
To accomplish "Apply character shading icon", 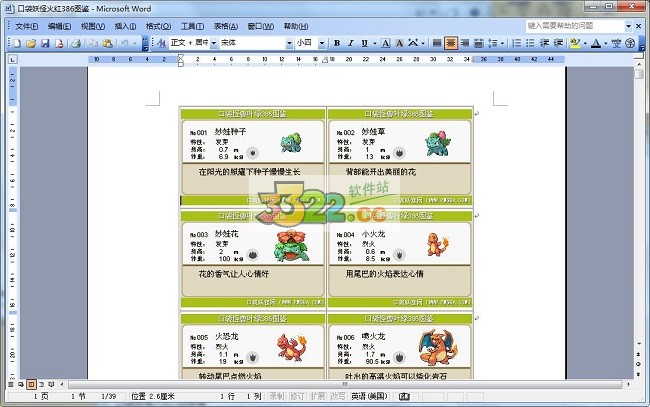I will click(x=399, y=43).
